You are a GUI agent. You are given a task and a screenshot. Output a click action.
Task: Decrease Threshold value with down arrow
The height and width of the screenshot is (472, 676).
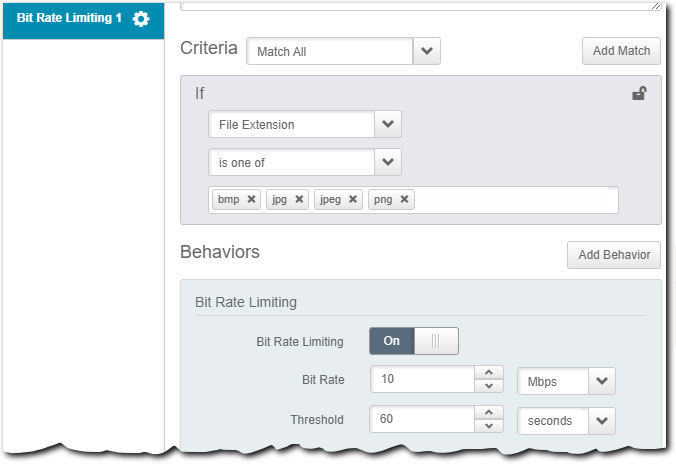pyautogui.click(x=488, y=427)
